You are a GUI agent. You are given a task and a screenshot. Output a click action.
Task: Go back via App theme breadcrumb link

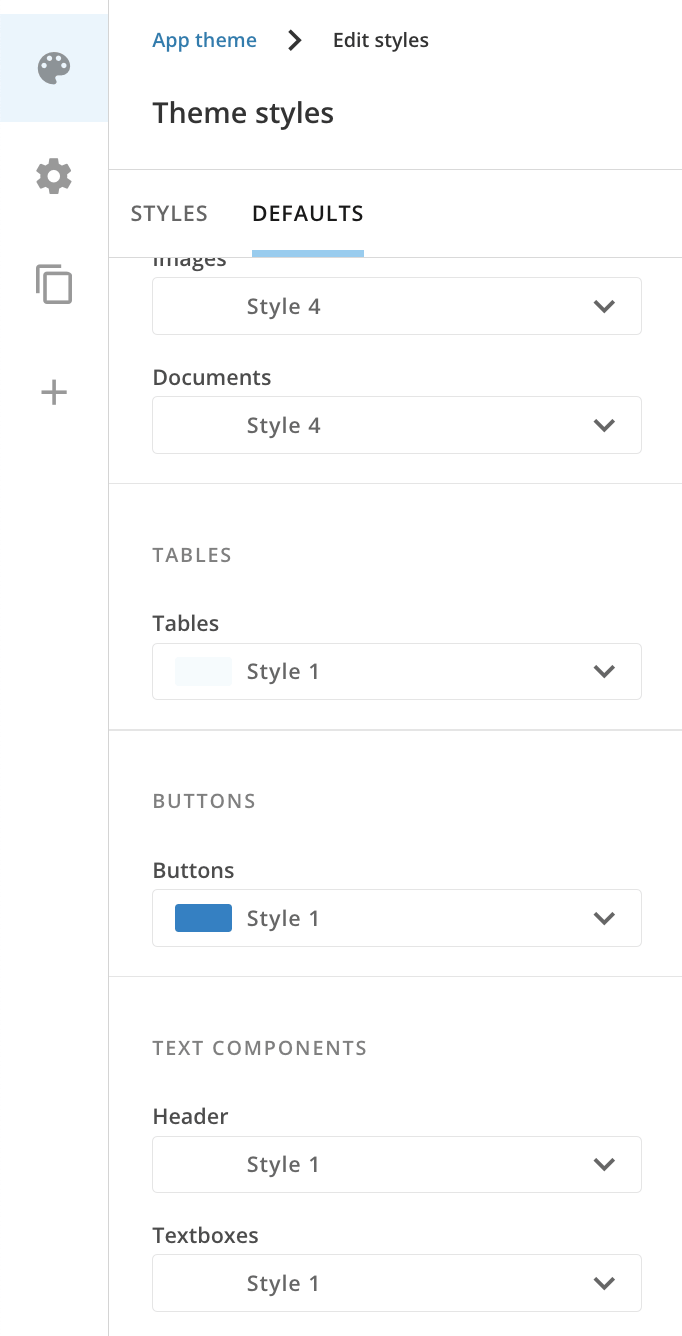coord(204,41)
